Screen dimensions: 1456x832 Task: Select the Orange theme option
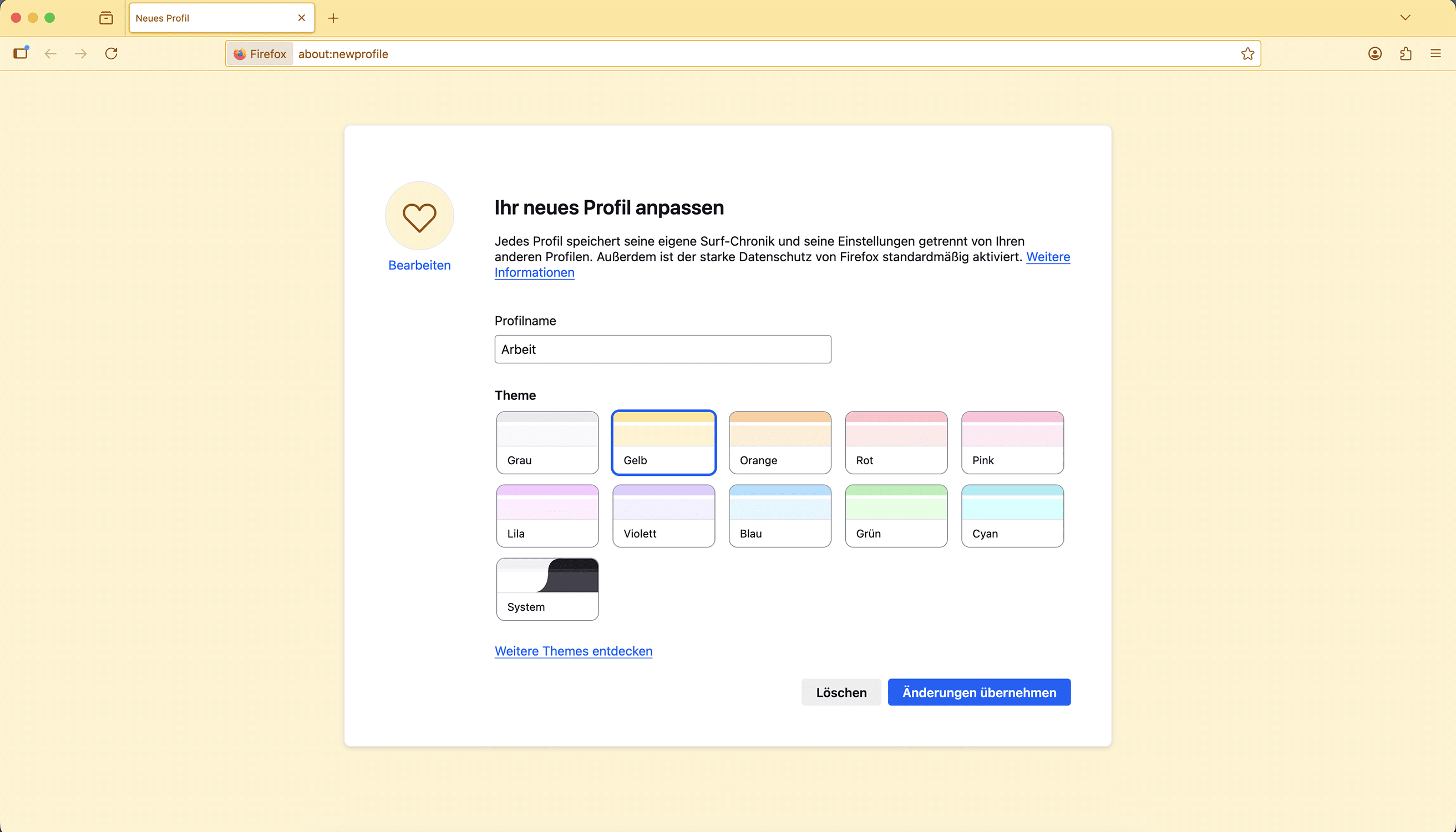click(779, 443)
